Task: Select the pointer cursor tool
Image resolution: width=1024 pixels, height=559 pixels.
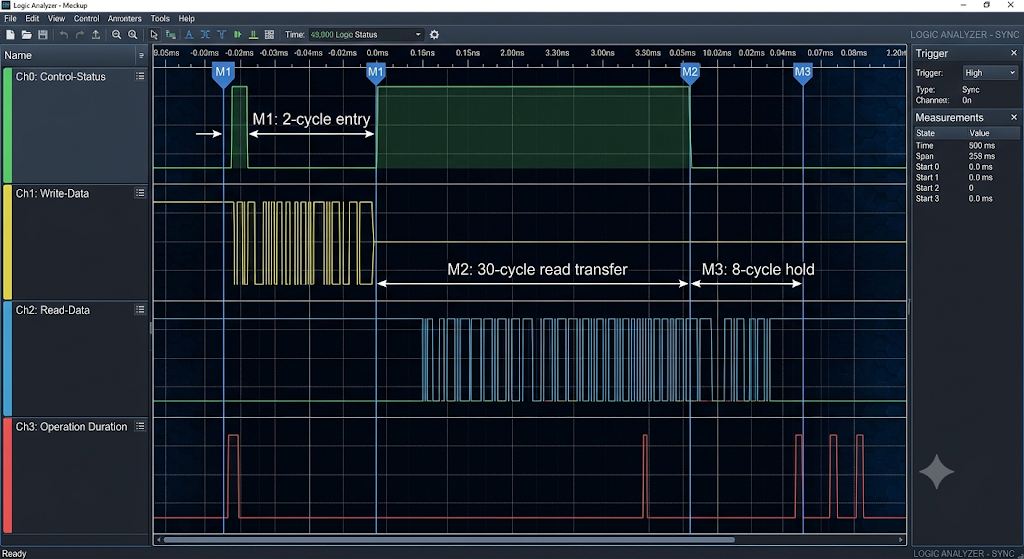Action: (x=154, y=35)
